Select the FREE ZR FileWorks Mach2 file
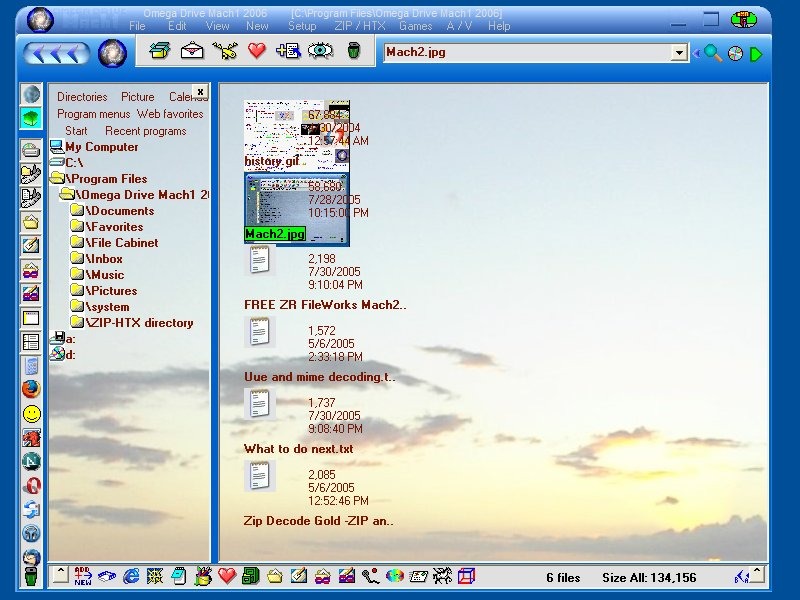The width and height of the screenshot is (800, 600). coord(325,305)
